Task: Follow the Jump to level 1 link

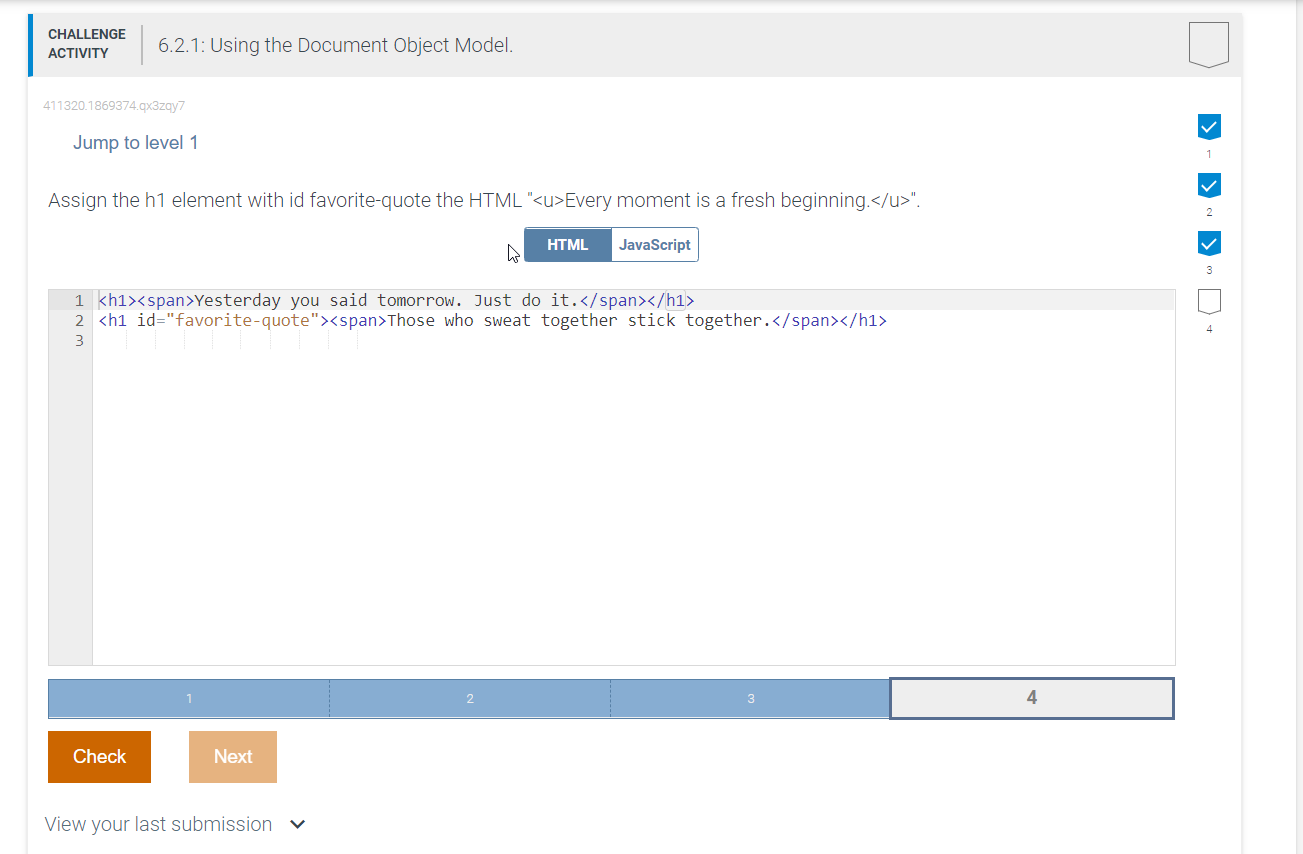Action: [135, 143]
